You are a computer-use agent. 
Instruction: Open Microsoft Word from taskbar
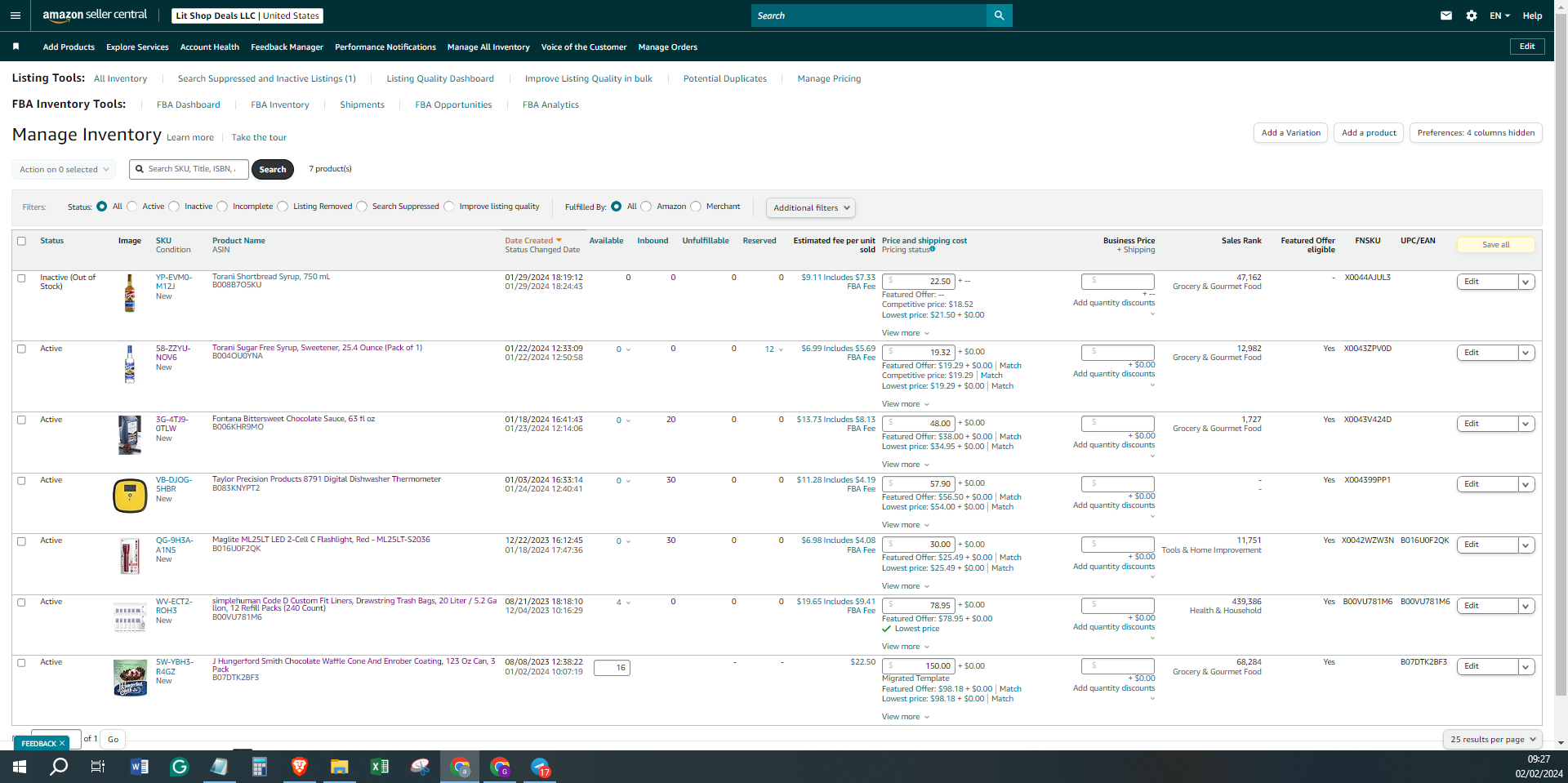pos(140,767)
